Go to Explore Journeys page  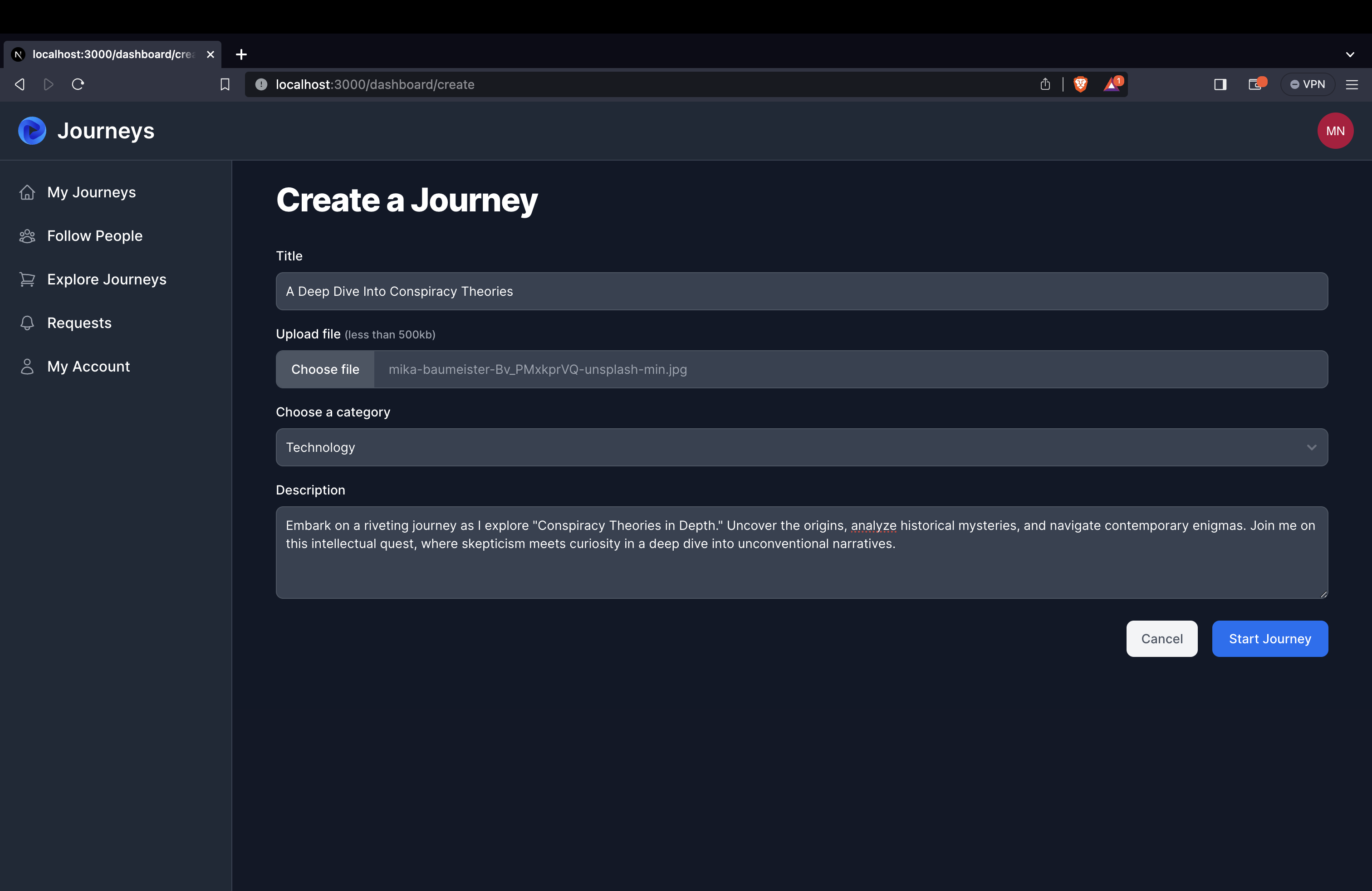[x=107, y=279]
